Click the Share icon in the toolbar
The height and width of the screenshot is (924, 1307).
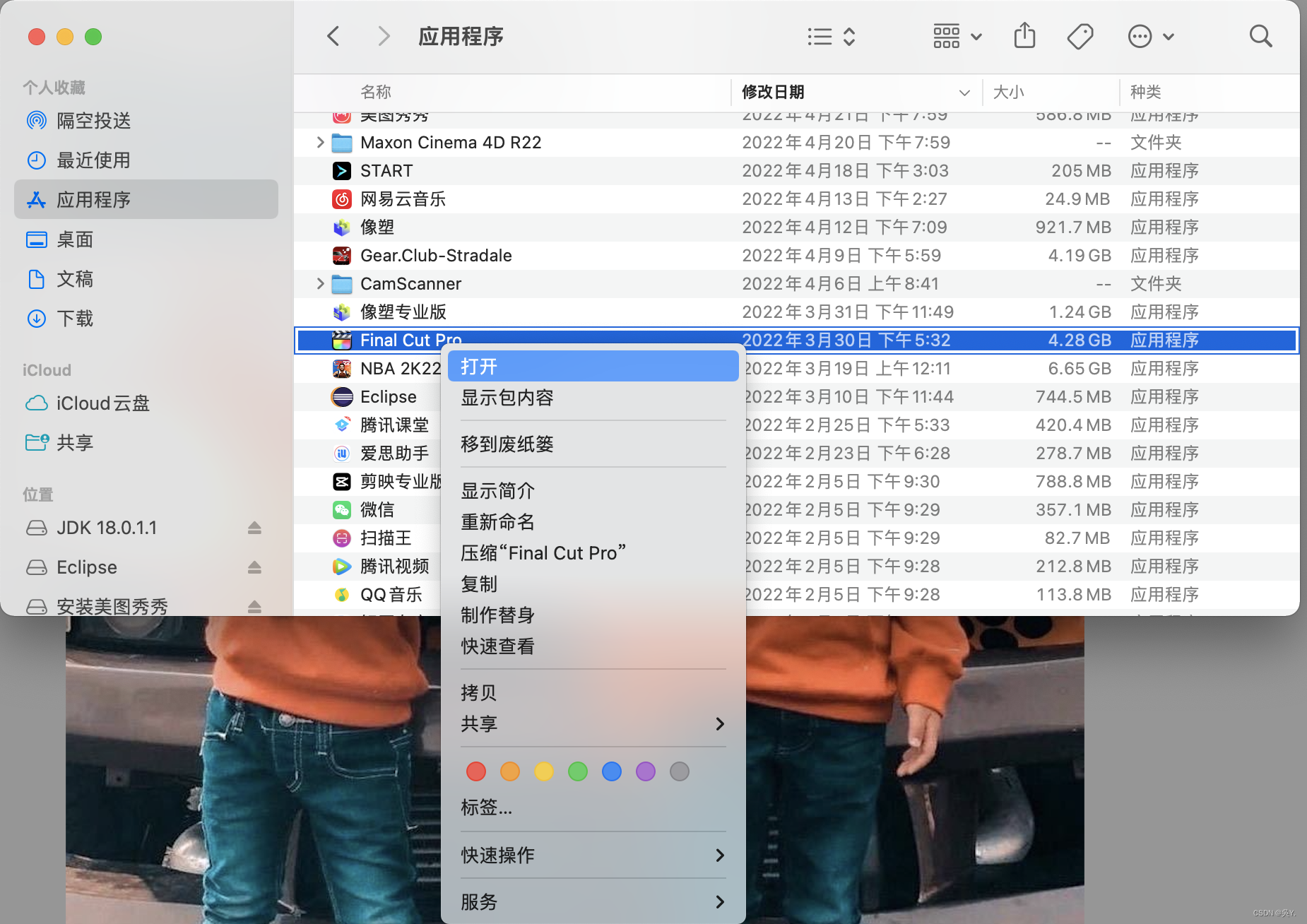(1025, 35)
